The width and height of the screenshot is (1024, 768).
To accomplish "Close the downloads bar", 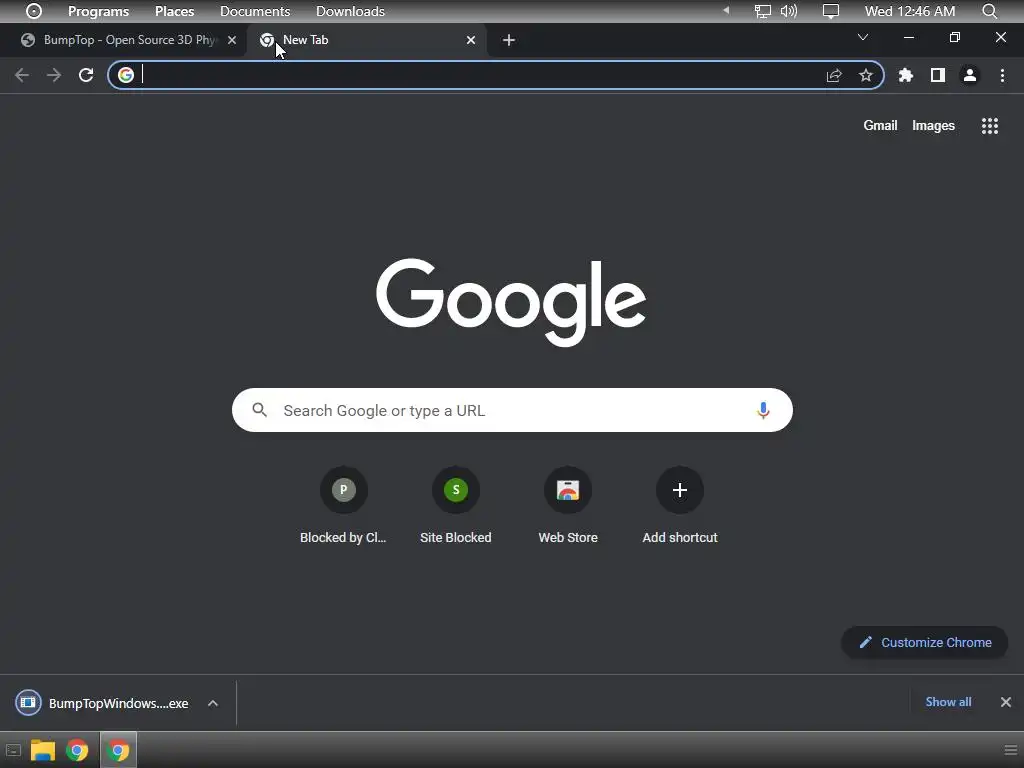I will click(1006, 702).
